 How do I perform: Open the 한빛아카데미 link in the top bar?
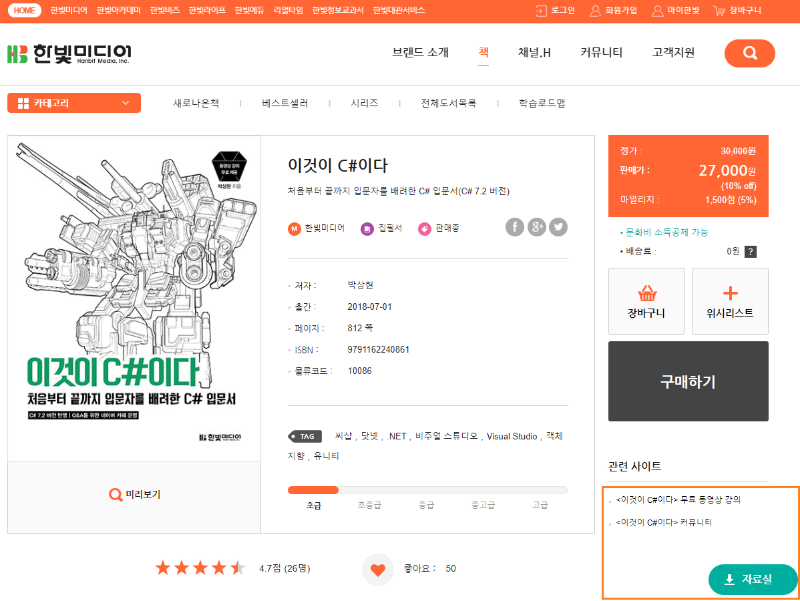tap(118, 10)
